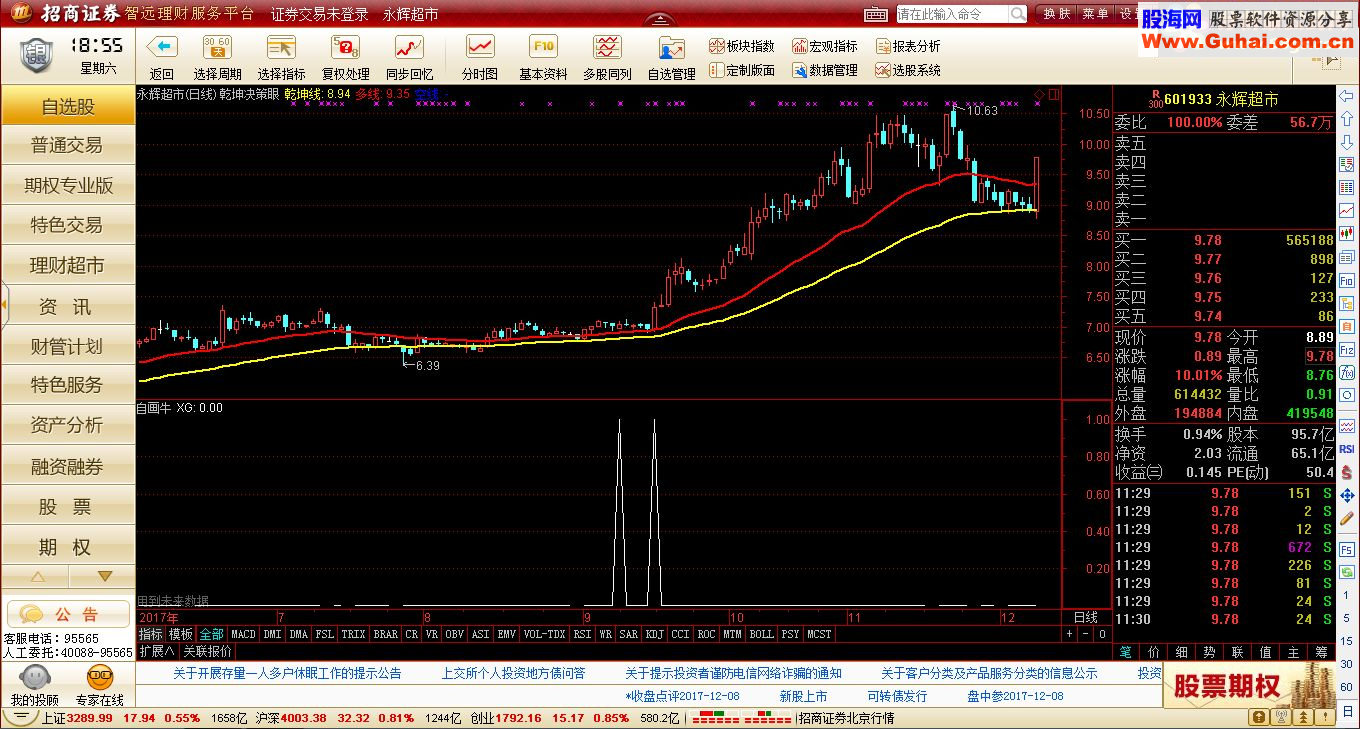Click the sidebar scroll-up triangle

coord(37,577)
